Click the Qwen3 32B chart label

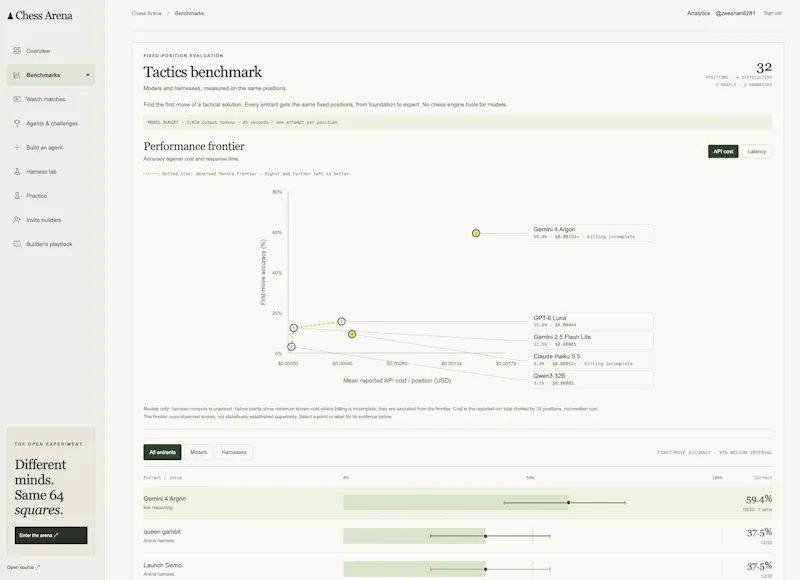point(591,379)
